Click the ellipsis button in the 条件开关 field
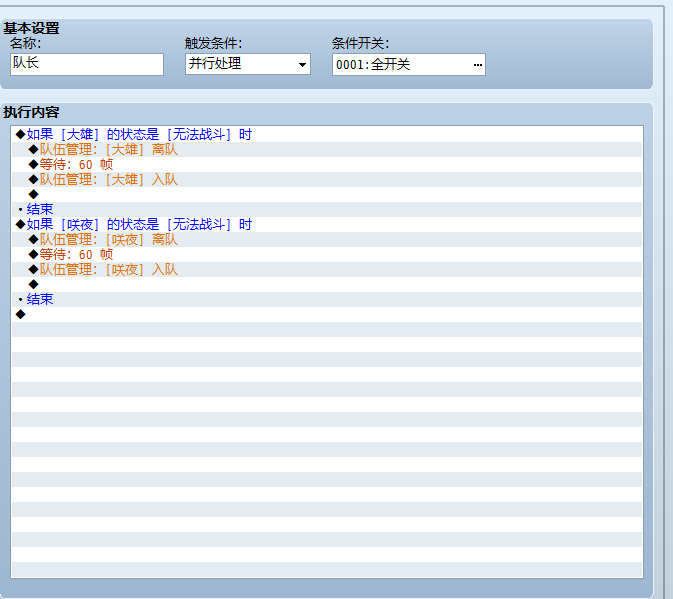Screen dimensions: 673x599 pyautogui.click(x=477, y=65)
